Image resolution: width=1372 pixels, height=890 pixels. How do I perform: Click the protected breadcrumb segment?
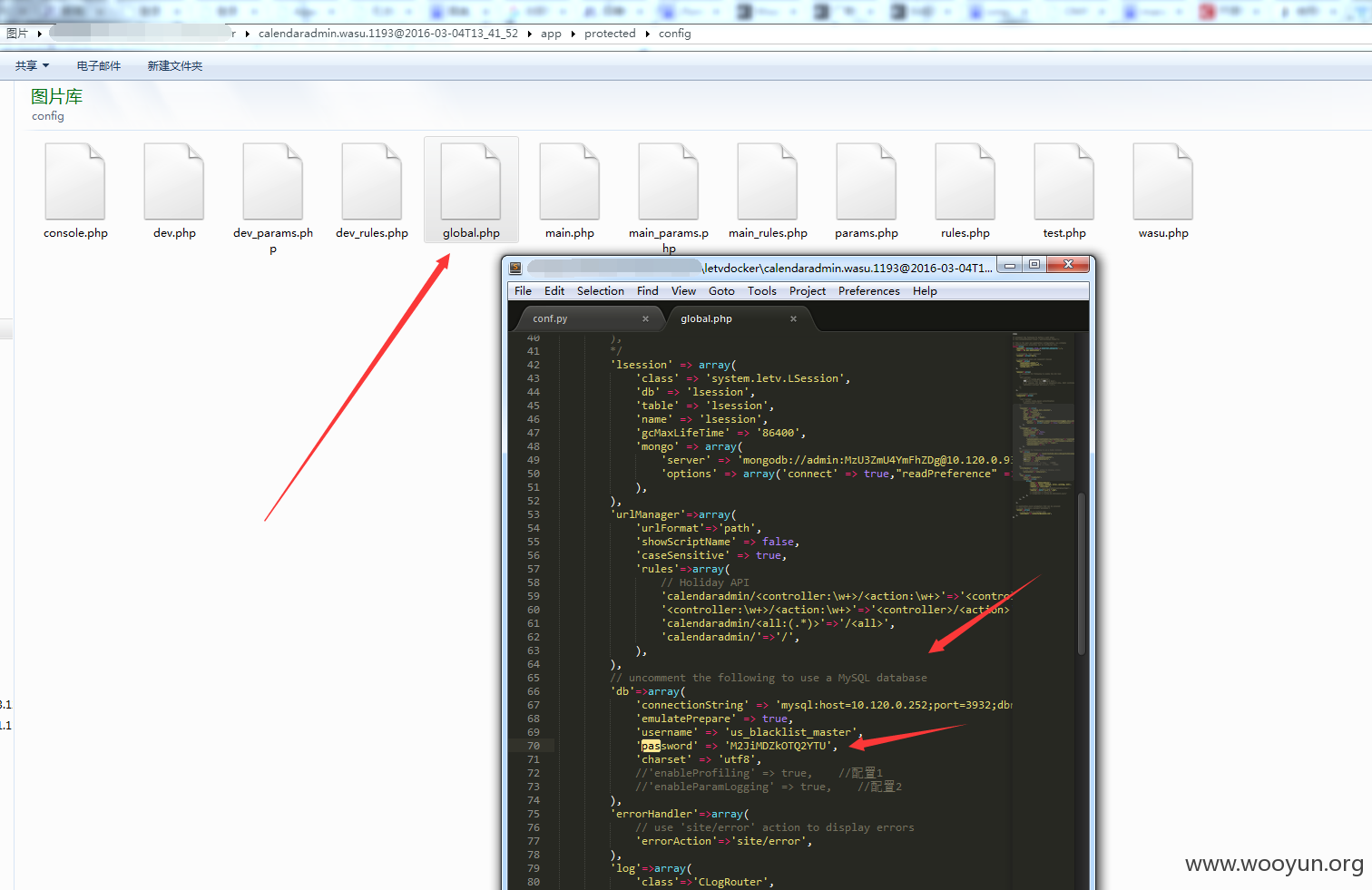[610, 34]
